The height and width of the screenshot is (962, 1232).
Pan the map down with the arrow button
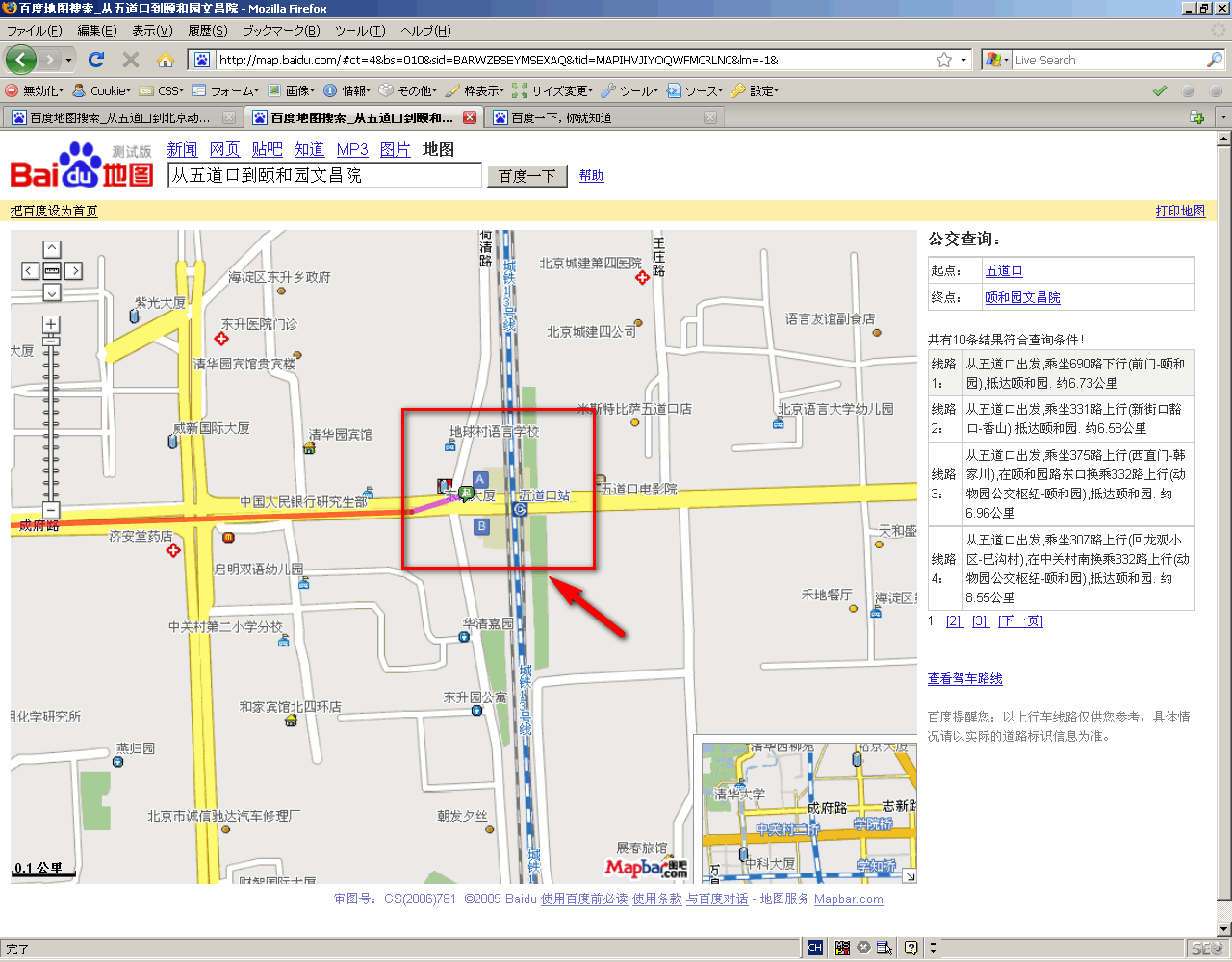52,292
